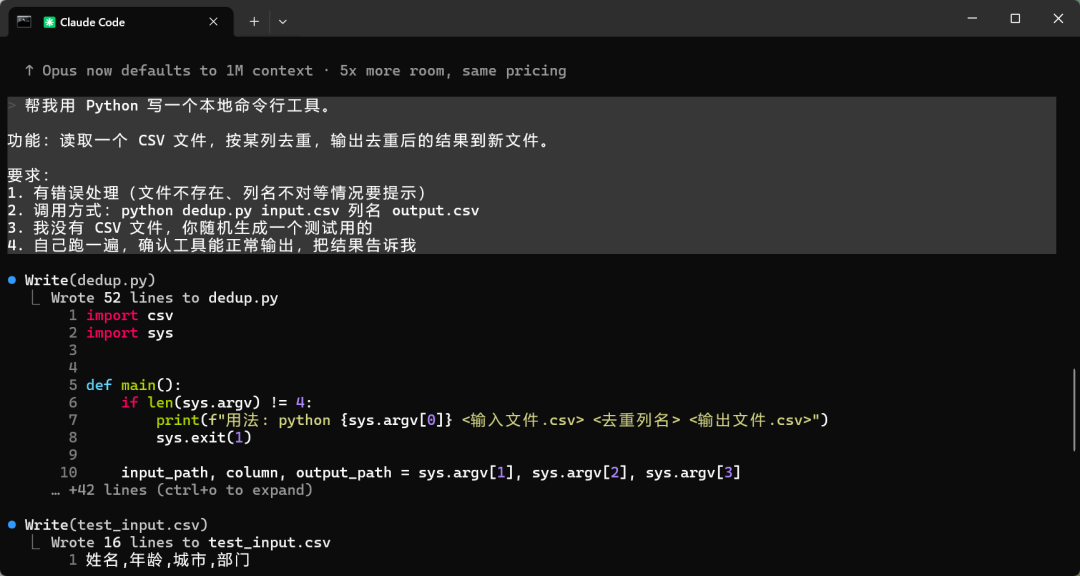Click the green Claude Code tab icon
This screenshot has width=1080, height=576.
49,22
